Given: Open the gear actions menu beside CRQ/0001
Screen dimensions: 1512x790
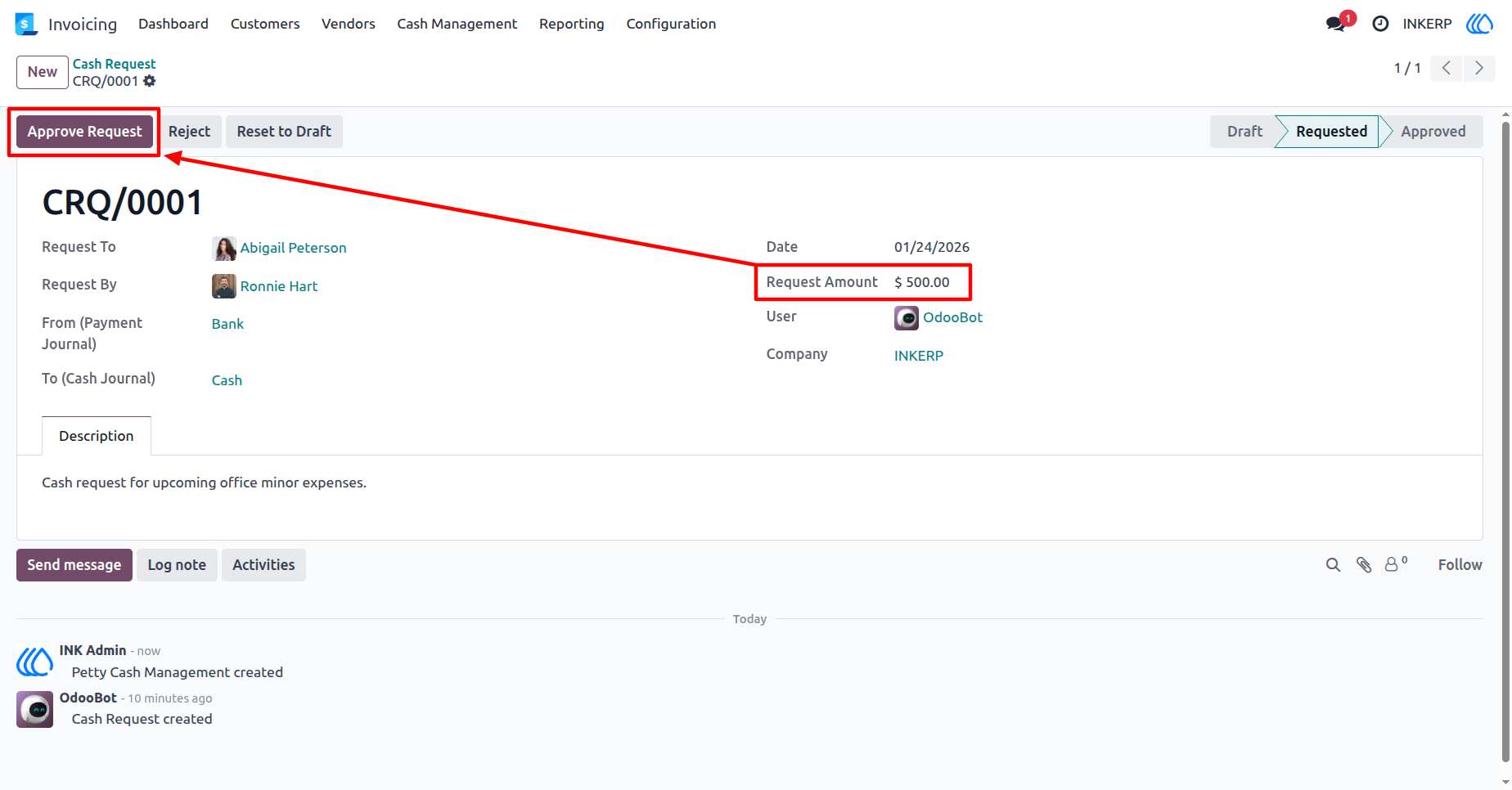Looking at the screenshot, I should click(150, 81).
